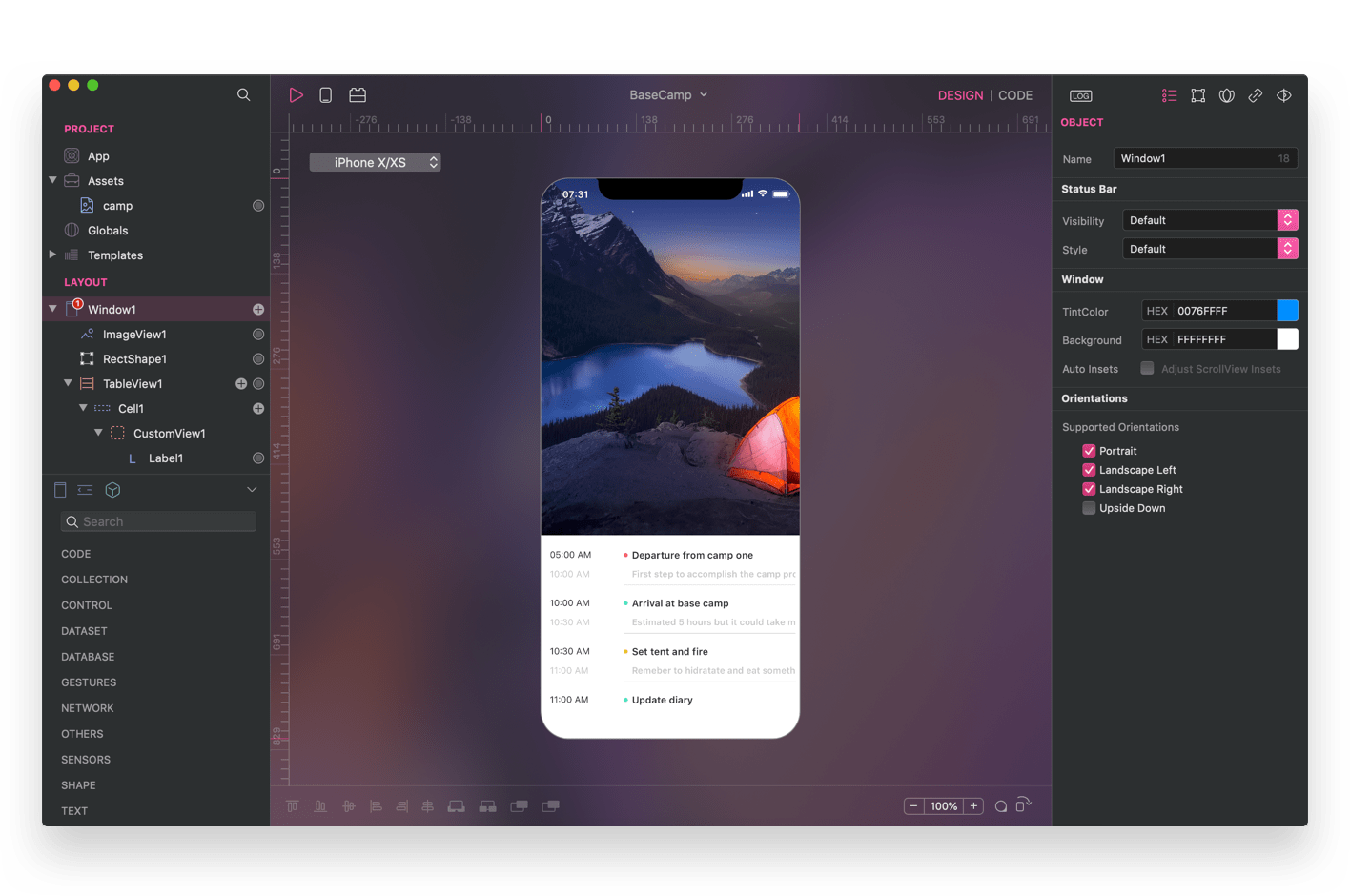Uncheck the Landscape Left orientation

coord(1089,470)
